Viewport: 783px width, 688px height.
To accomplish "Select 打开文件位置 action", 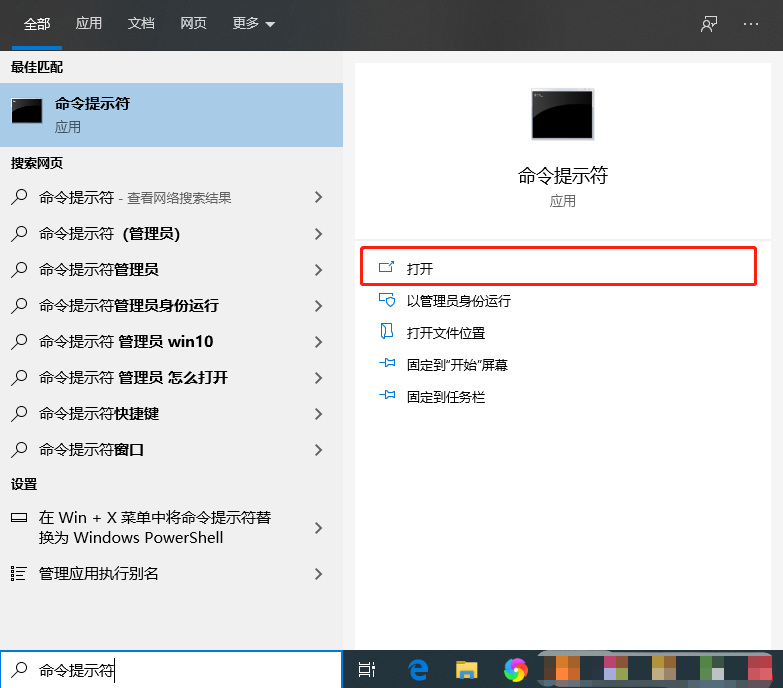I will [x=445, y=333].
